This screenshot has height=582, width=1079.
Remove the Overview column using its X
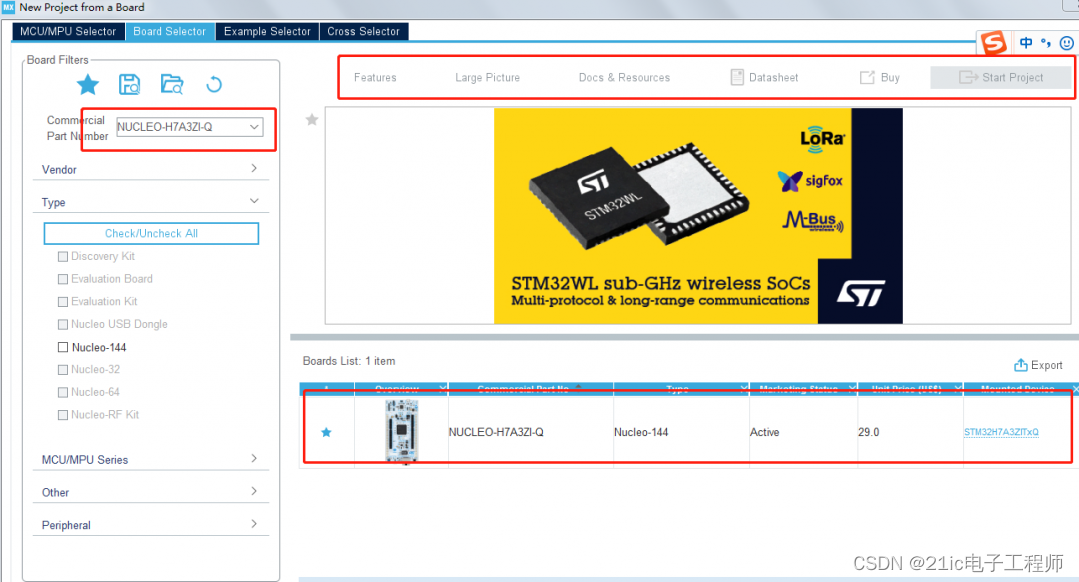442,389
